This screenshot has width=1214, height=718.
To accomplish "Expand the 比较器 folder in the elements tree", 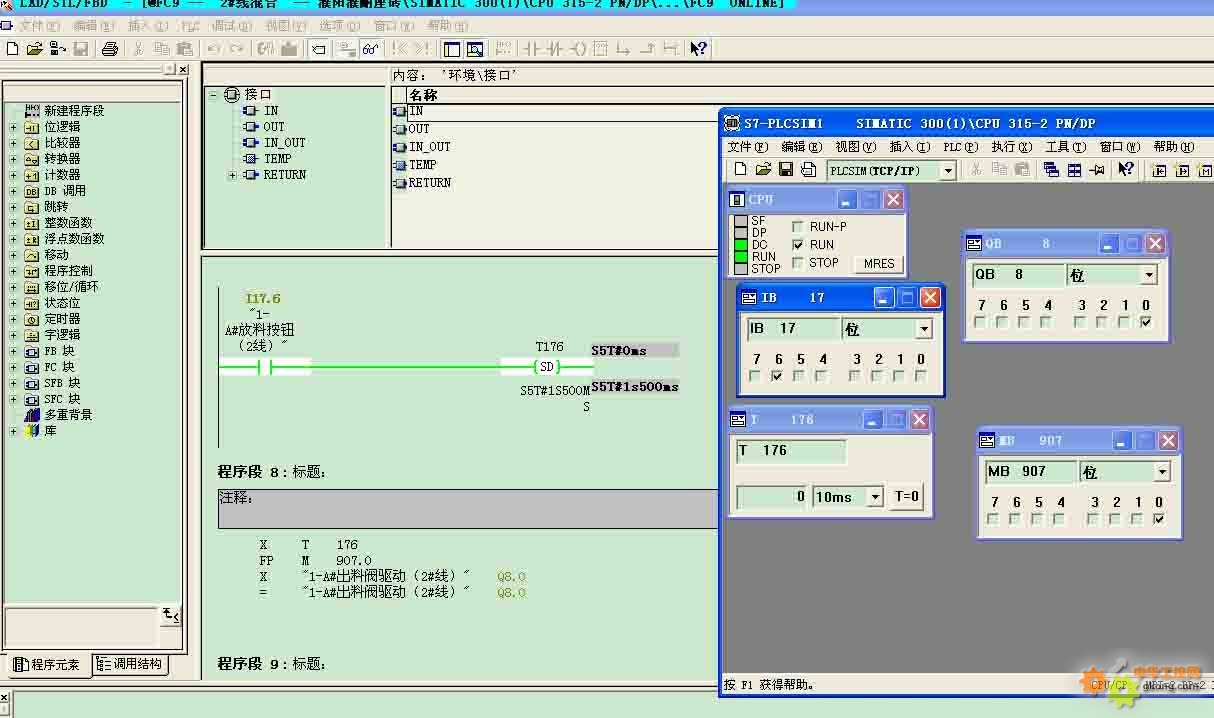I will (13, 143).
